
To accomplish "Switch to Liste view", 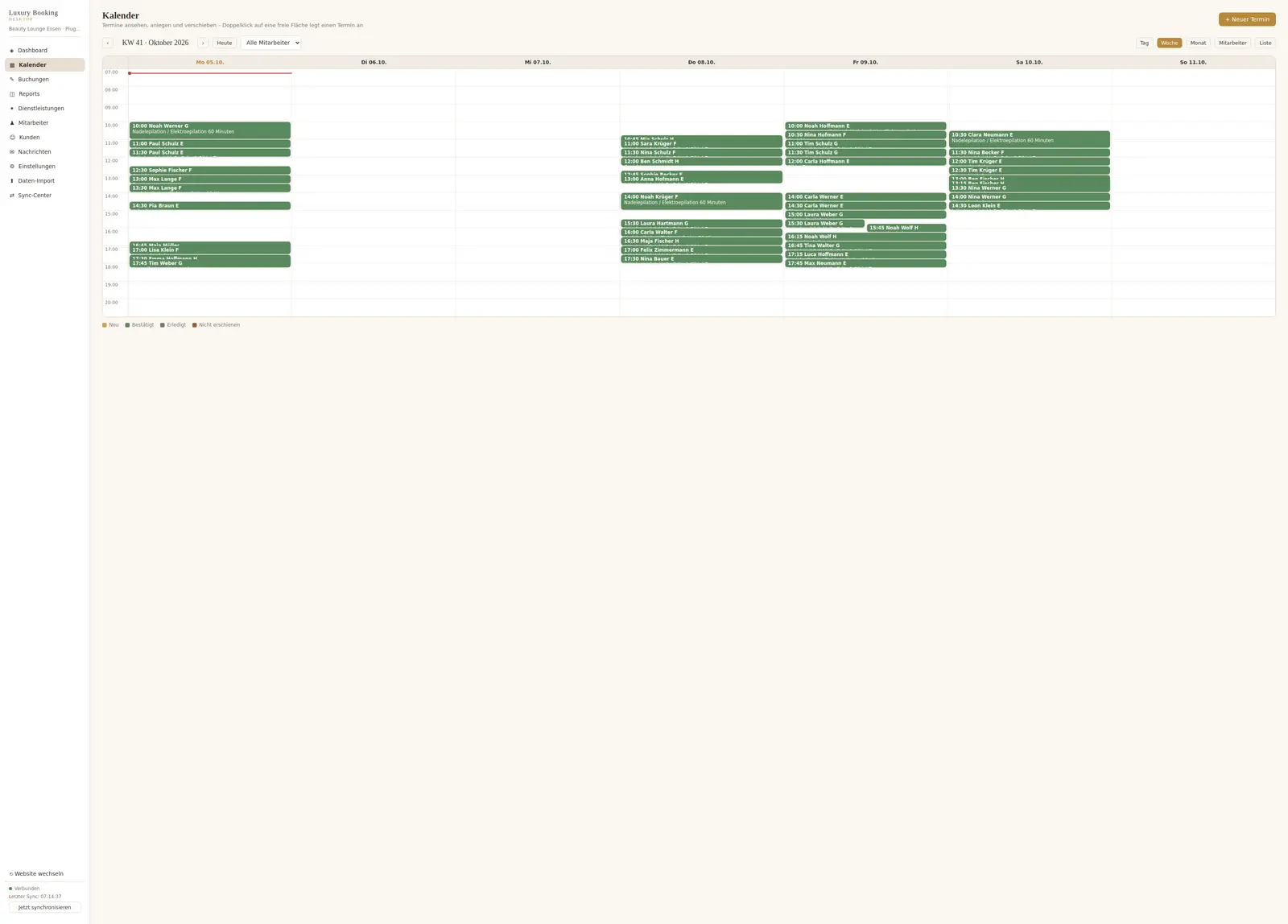I will click(x=1265, y=43).
